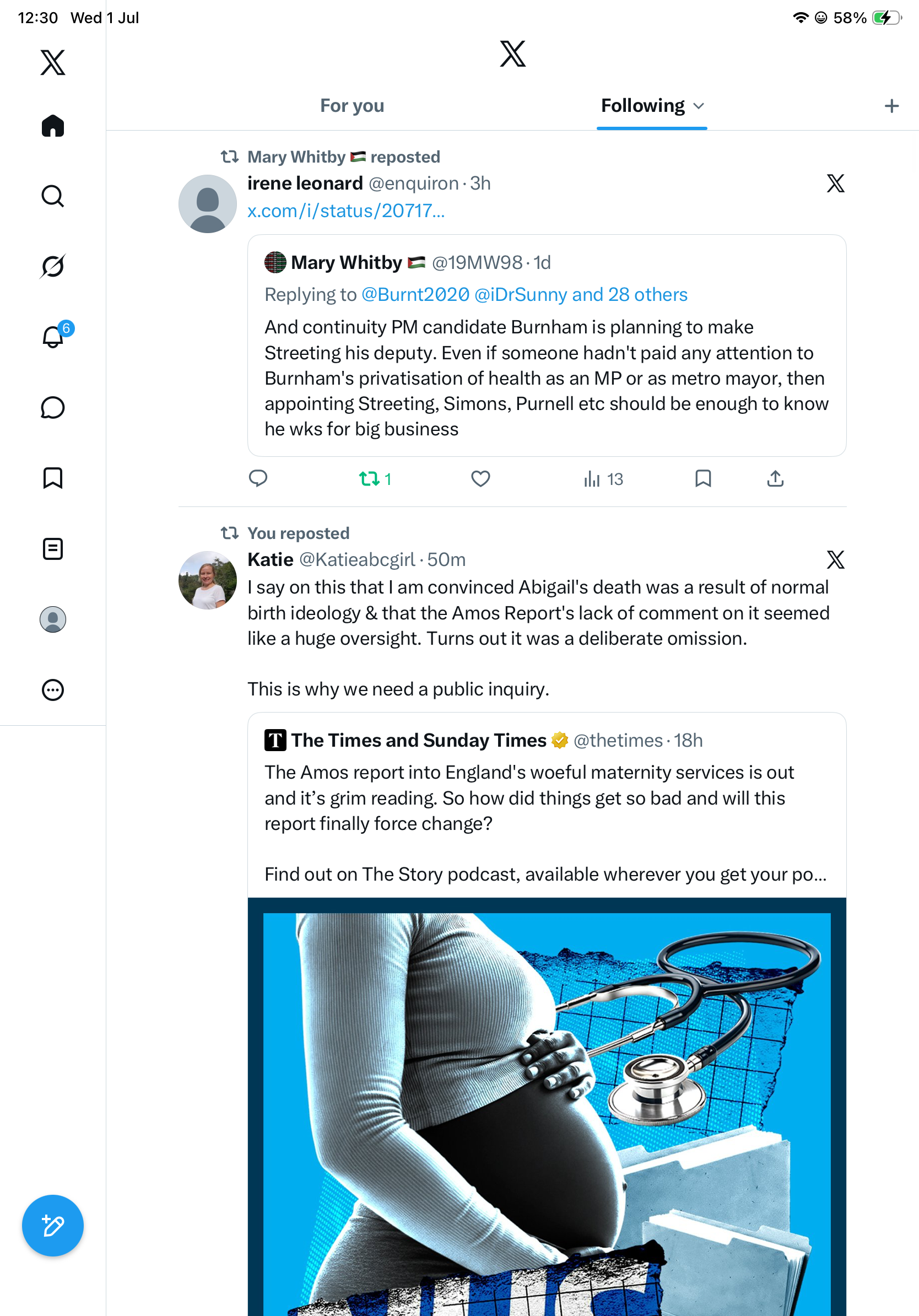
Task: Open the @Burnt2020 mention link
Action: (x=415, y=295)
